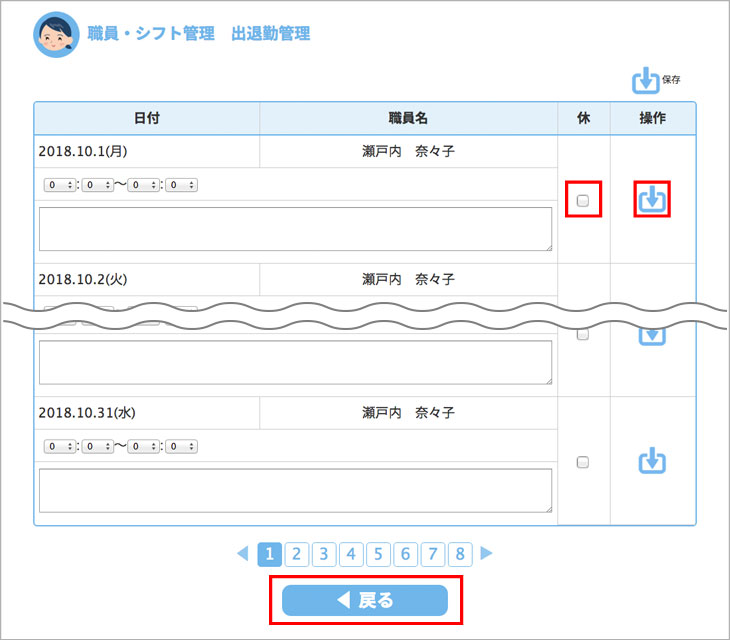This screenshot has height=640, width=730.
Task: Tick the day-off checkbox for 2018.10.2
Action: [x=583, y=335]
